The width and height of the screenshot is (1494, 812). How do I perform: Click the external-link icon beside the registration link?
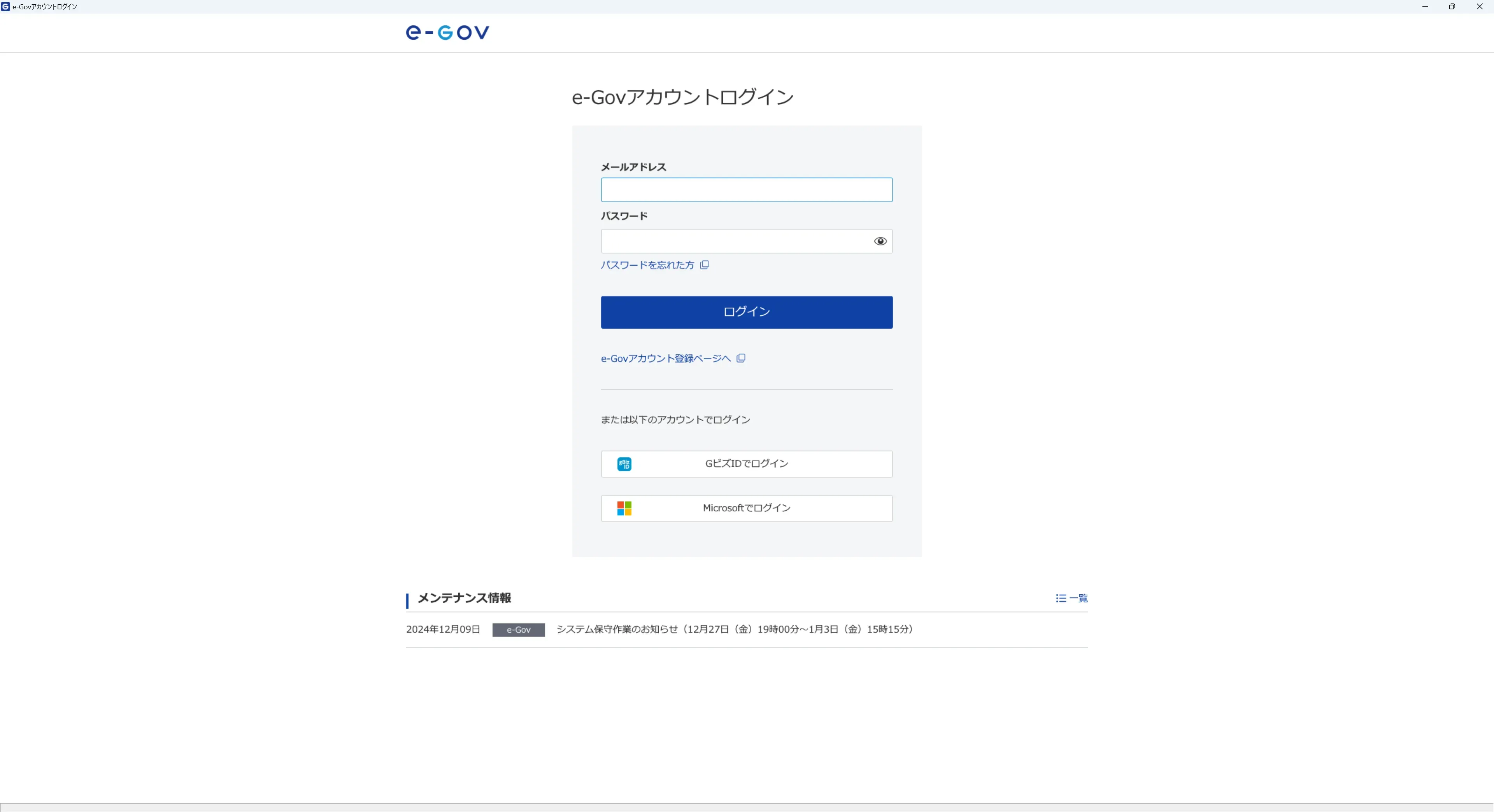pos(741,358)
